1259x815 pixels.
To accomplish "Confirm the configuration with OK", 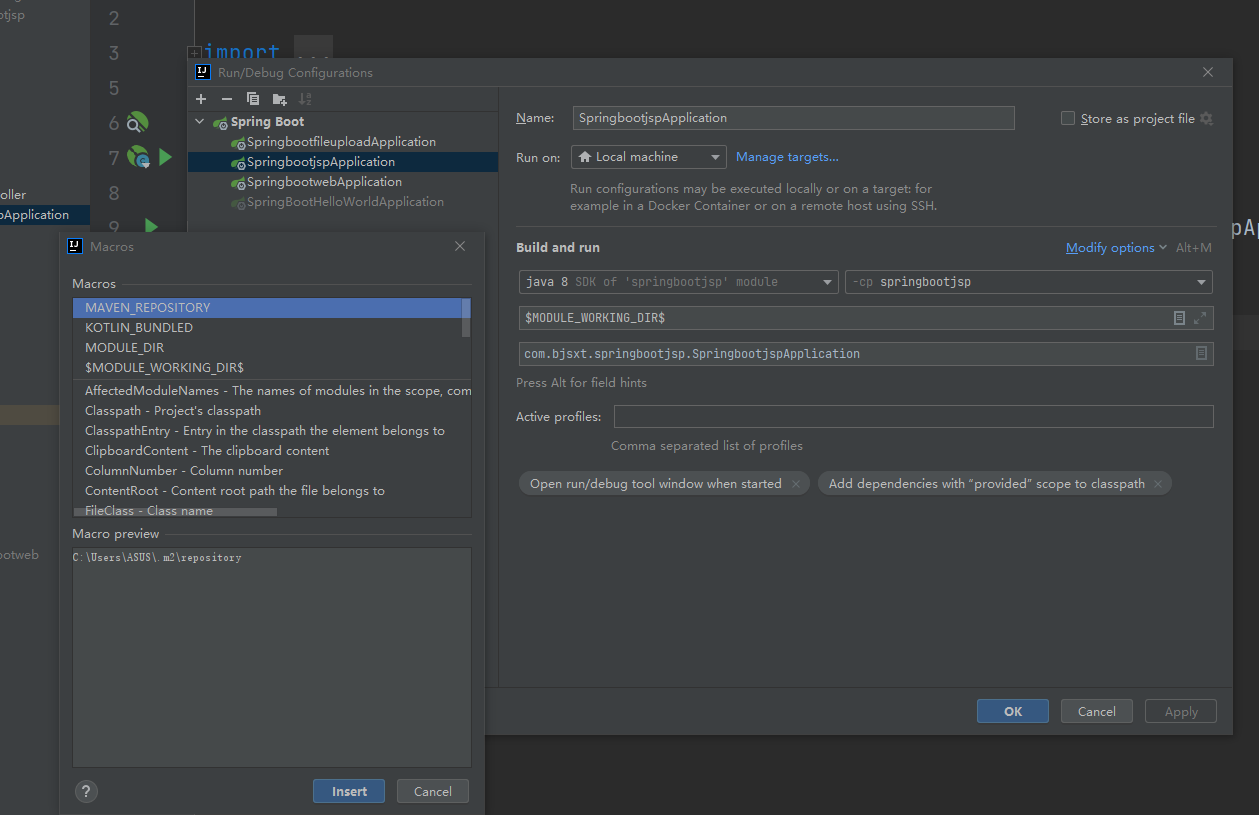I will coord(1013,712).
